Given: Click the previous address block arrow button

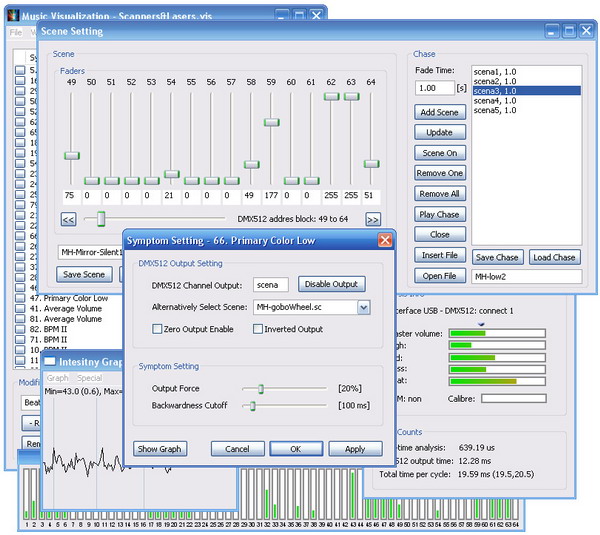Looking at the screenshot, I should click(68, 219).
